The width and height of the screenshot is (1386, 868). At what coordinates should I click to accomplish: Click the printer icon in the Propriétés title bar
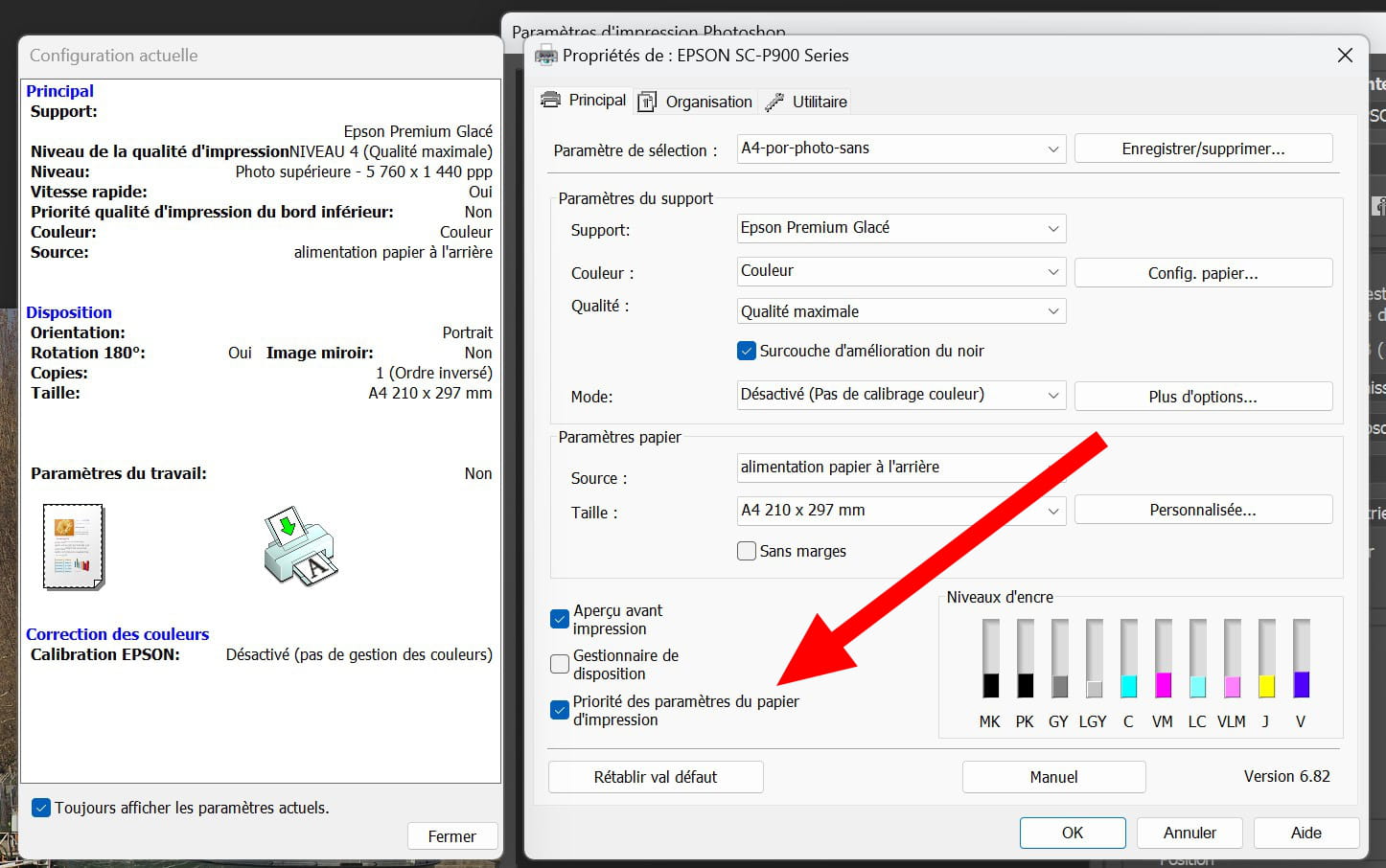[546, 55]
